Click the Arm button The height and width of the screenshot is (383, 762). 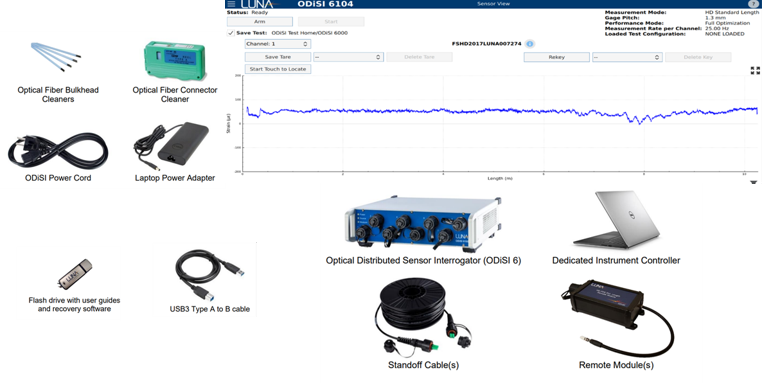(x=260, y=22)
